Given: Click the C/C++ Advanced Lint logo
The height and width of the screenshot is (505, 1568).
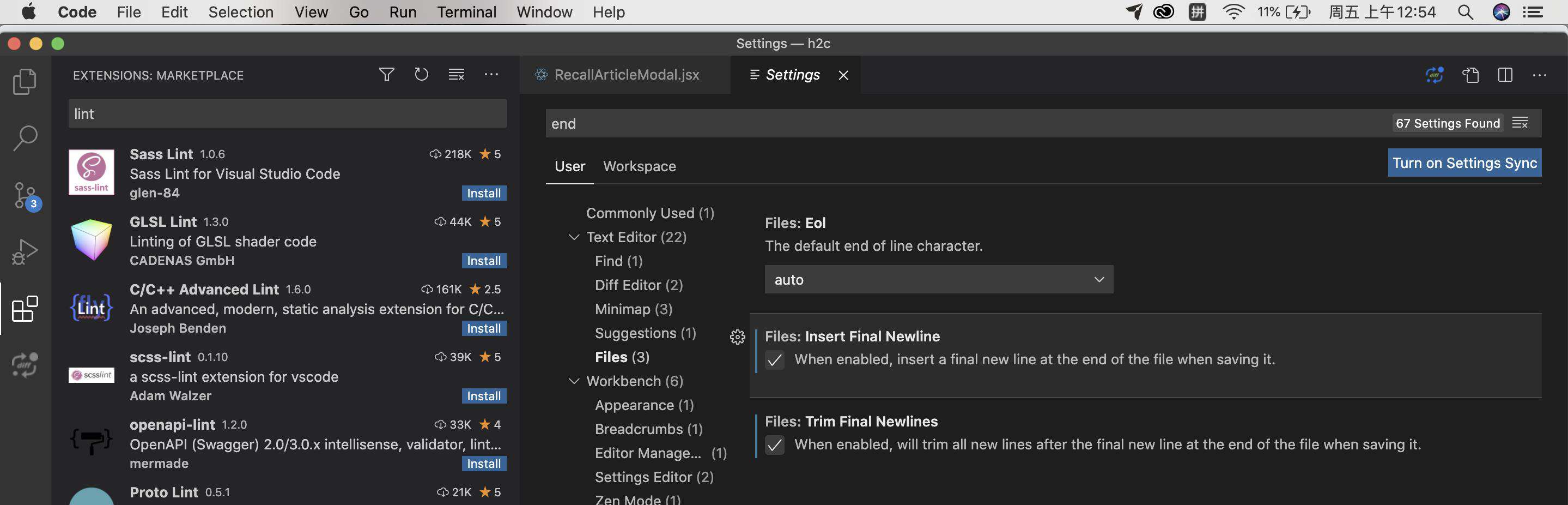Looking at the screenshot, I should tap(92, 308).
